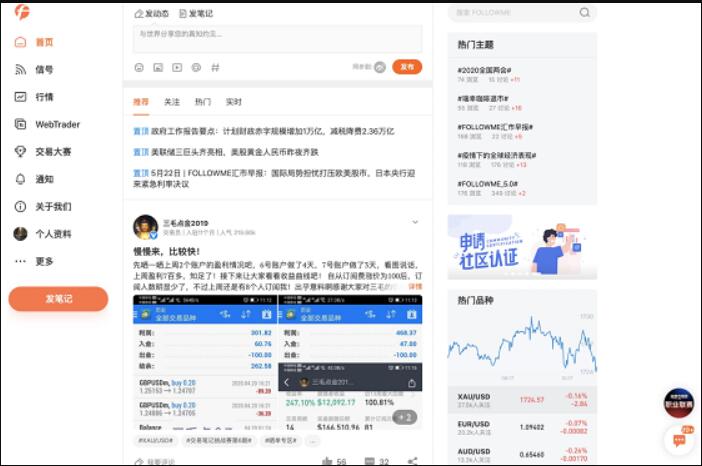Select the AUD/USD row in 热门品种
702x466 pixels.
coord(522,454)
